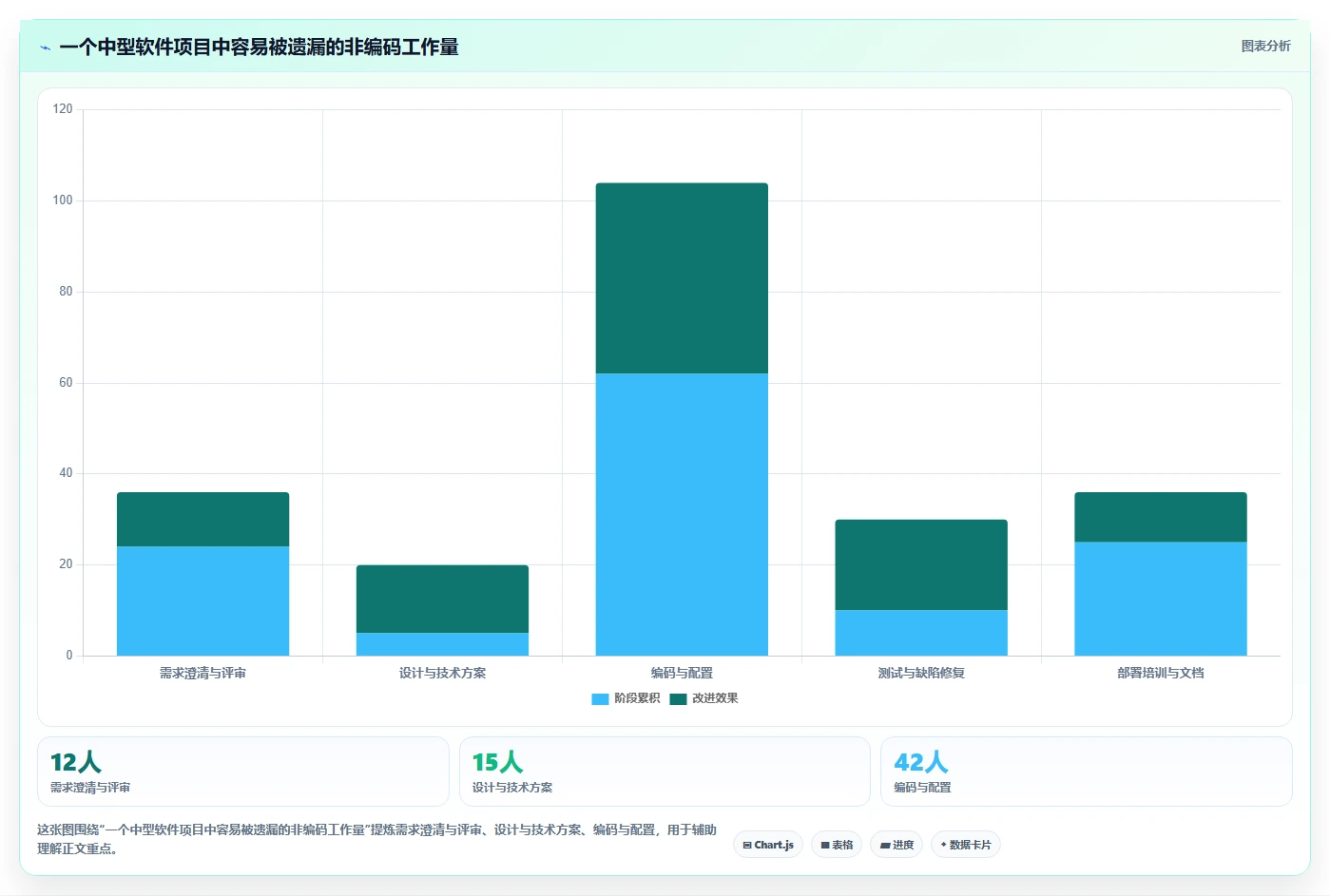Click the y-axis value 120
The width and height of the screenshot is (1330, 896).
(x=63, y=109)
